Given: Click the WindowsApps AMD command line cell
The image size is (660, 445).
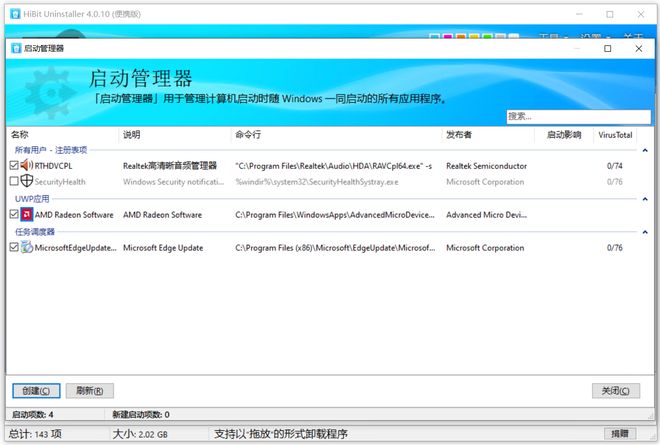Looking at the screenshot, I should click(x=335, y=215).
